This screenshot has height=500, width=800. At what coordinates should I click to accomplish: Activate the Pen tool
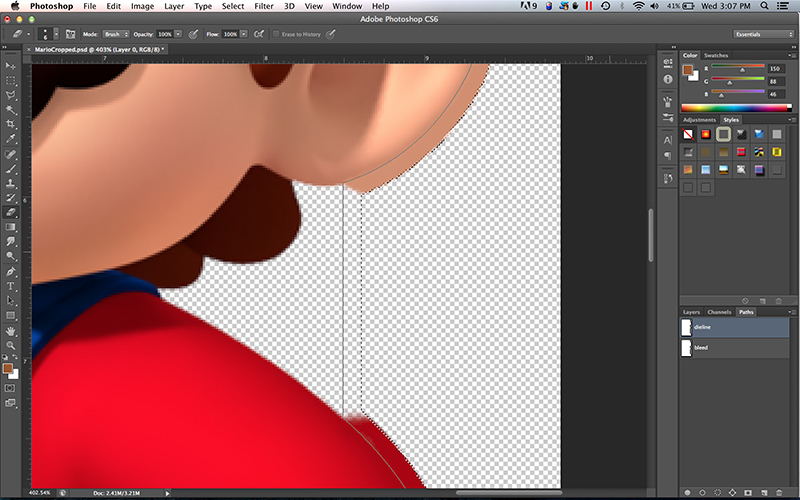click(10, 271)
